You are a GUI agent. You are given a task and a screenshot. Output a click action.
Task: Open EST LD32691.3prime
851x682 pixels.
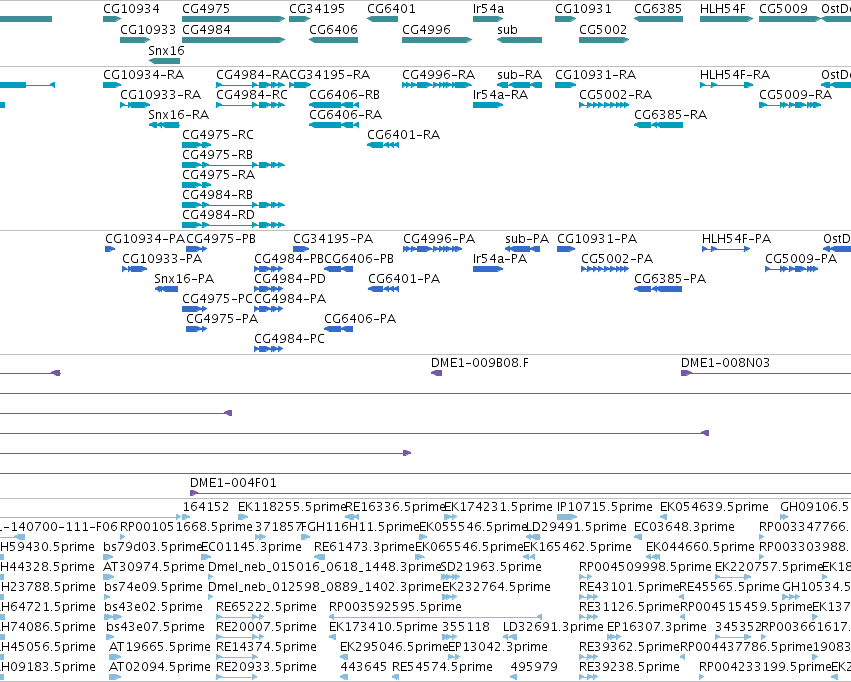(x=553, y=627)
